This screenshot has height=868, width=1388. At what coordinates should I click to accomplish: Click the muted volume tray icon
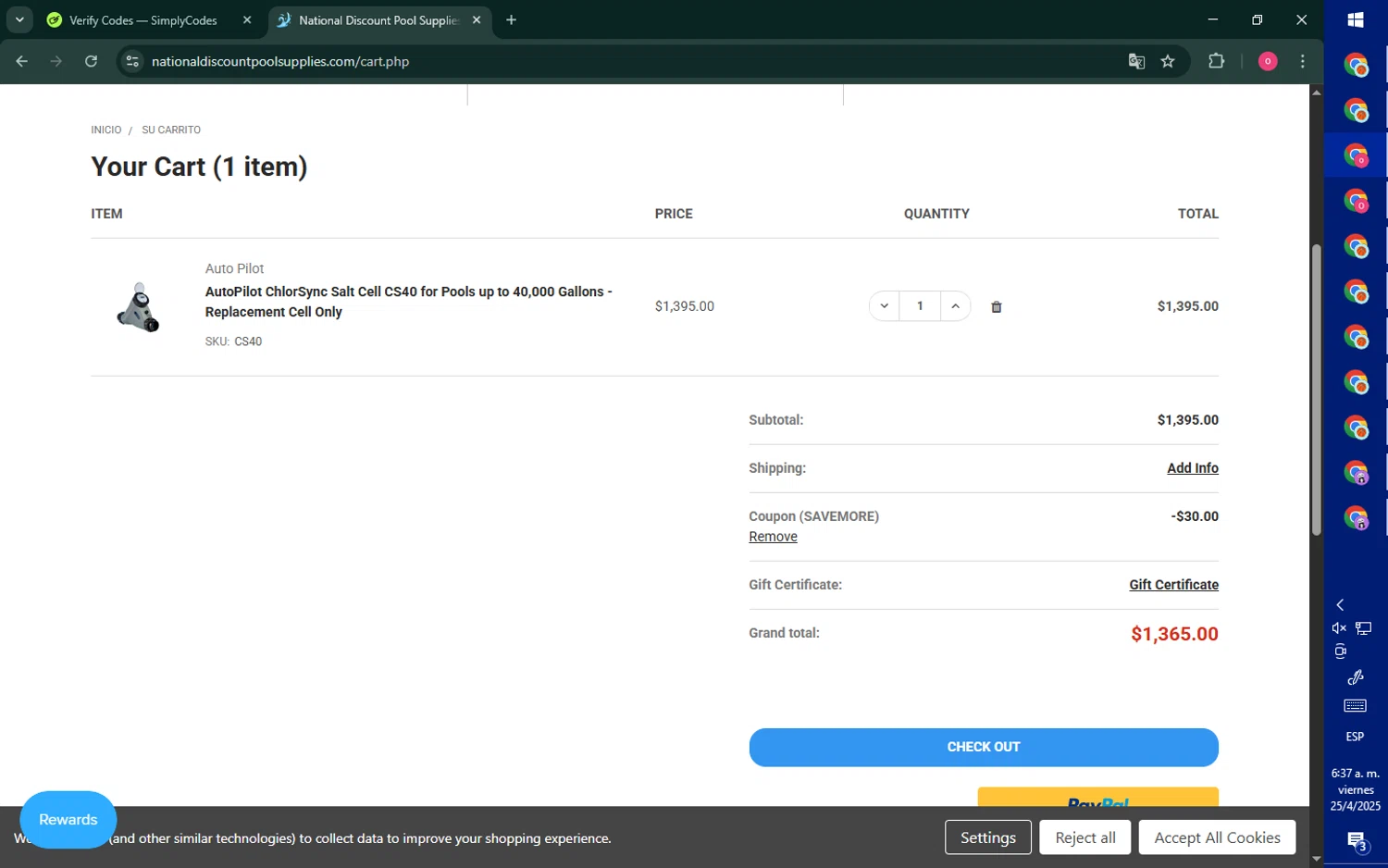pos(1339,628)
